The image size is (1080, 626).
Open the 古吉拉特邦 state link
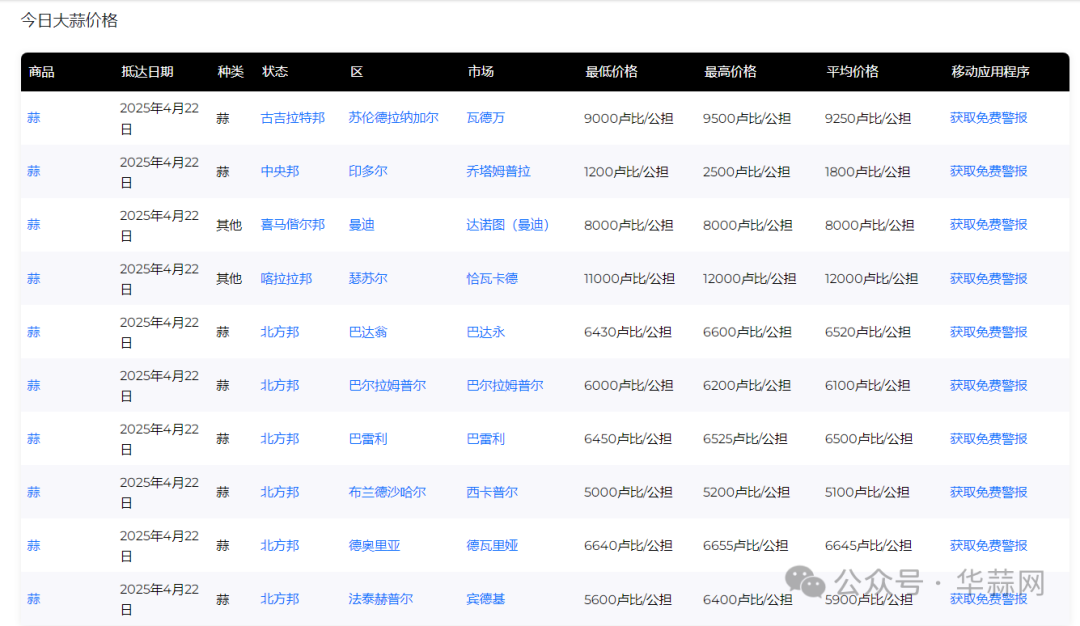tap(293, 118)
